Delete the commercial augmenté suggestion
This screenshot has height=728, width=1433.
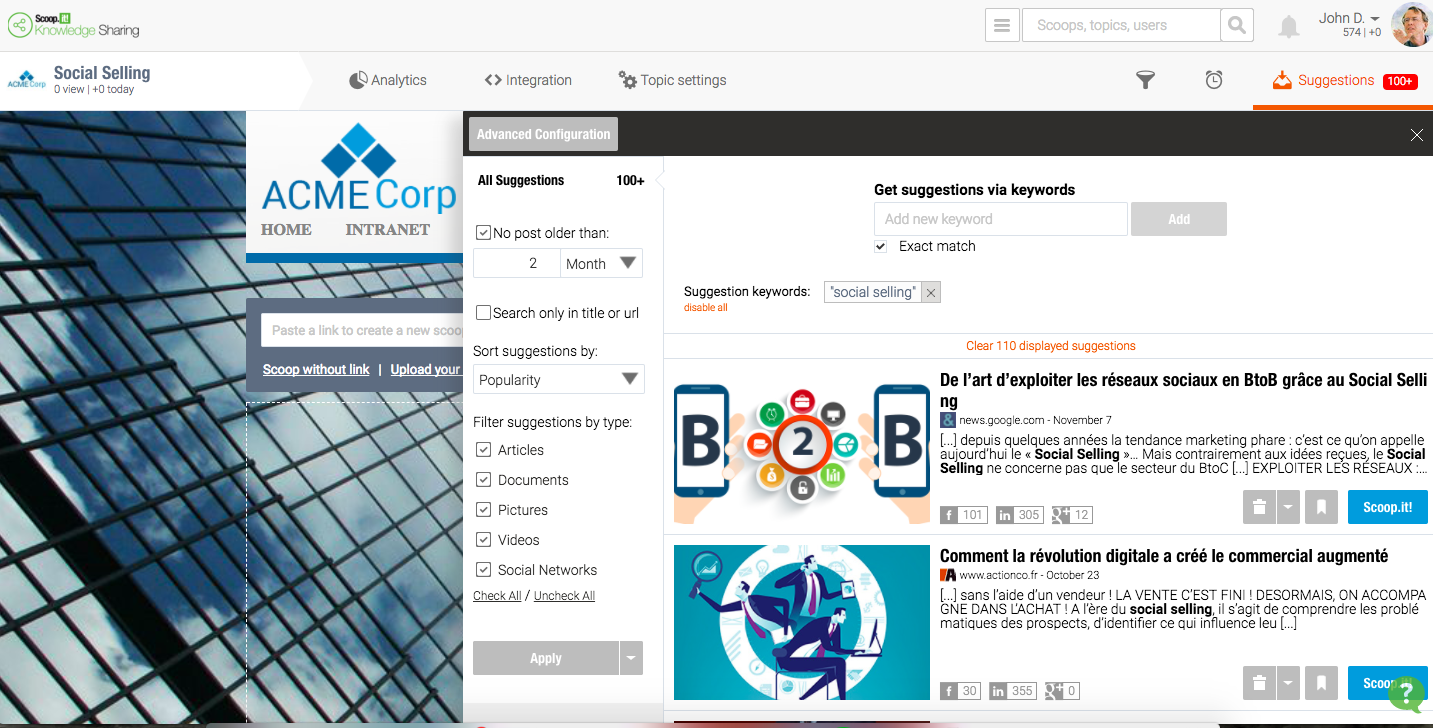1259,683
